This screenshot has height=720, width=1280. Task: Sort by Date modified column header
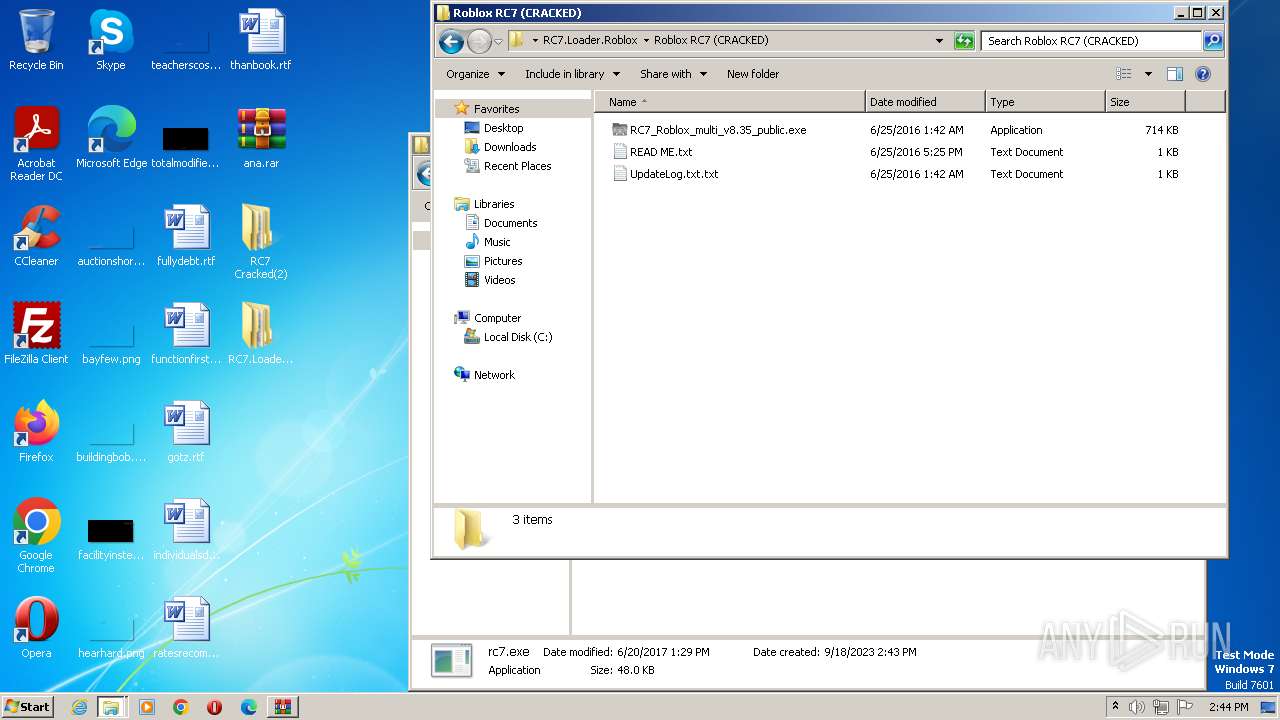[x=925, y=102]
